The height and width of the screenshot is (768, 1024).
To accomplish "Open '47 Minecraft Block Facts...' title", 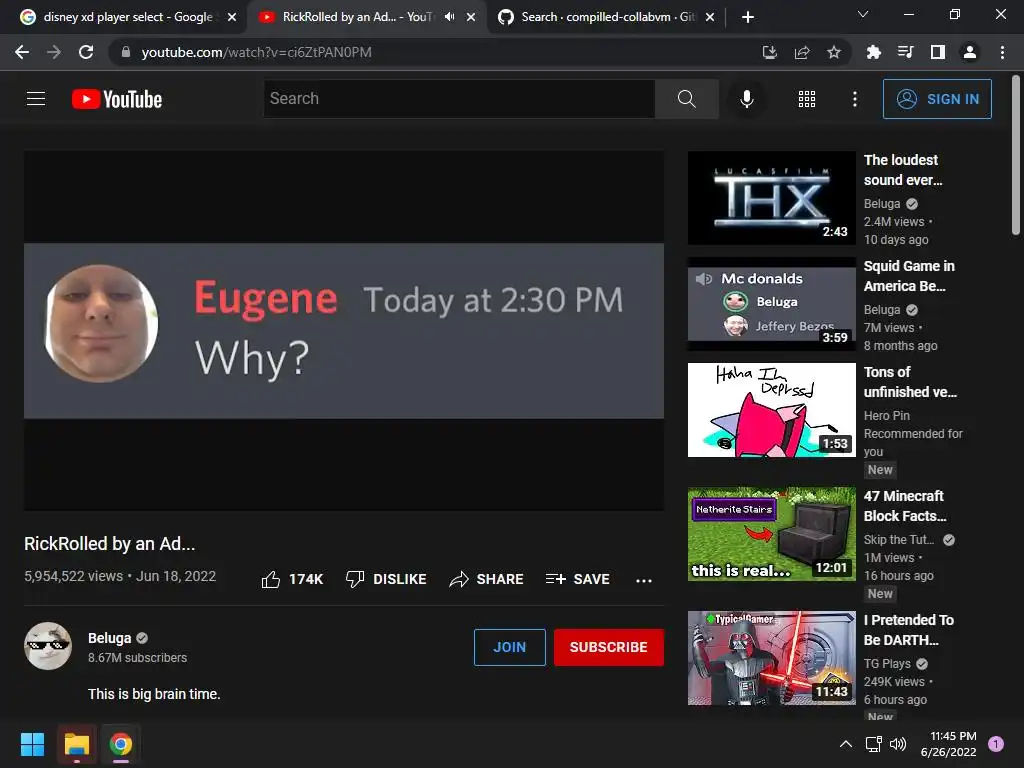I will coord(905,505).
